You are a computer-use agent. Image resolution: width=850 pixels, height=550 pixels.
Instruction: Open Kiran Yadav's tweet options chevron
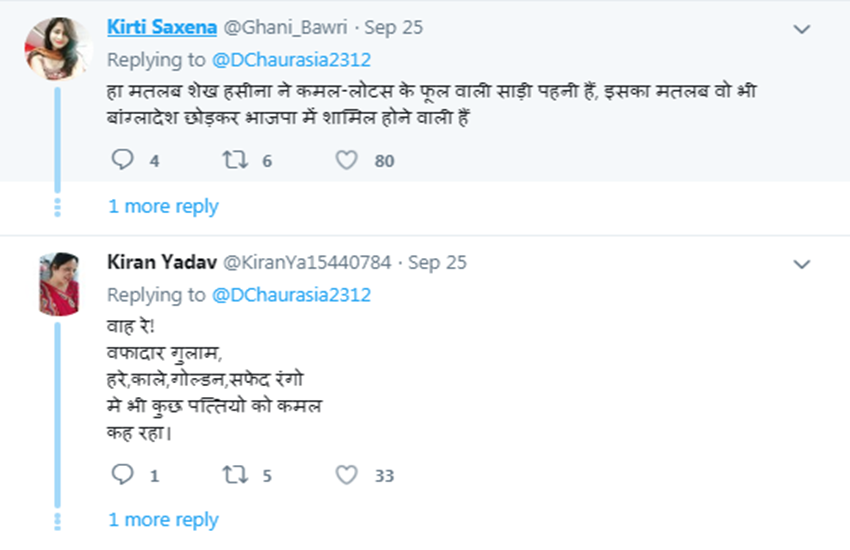801,264
